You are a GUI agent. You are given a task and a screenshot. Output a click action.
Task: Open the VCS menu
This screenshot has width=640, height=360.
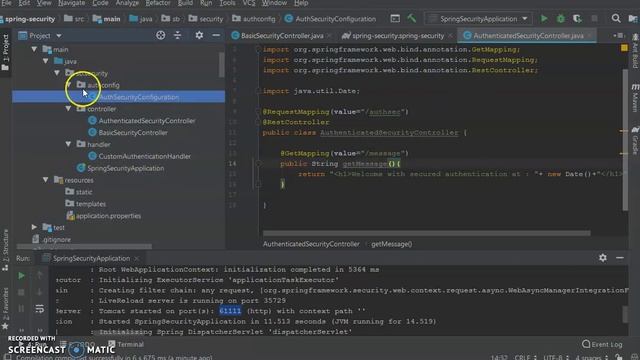point(249,3)
